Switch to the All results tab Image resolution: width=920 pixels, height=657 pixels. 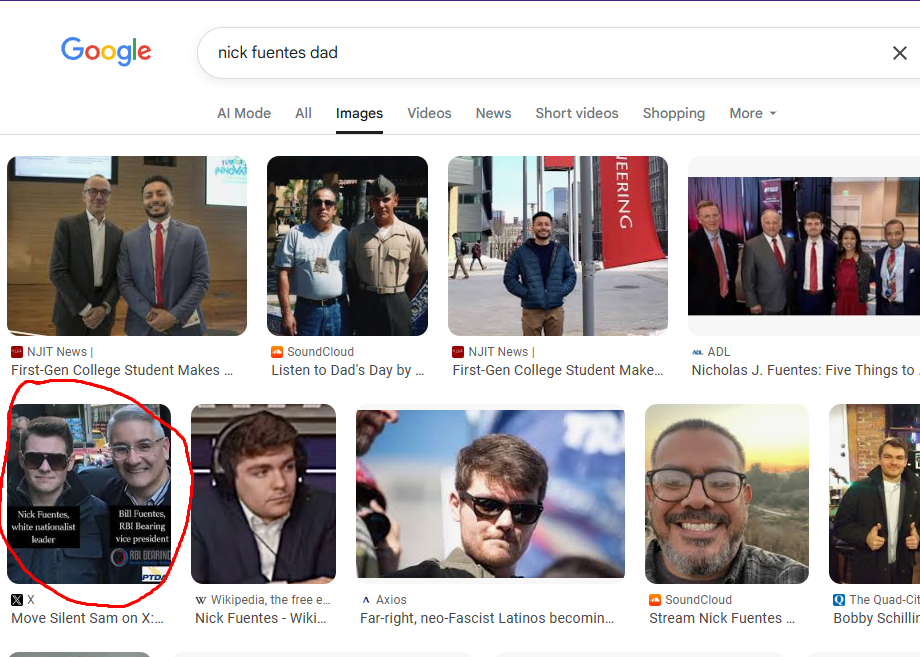(x=303, y=113)
